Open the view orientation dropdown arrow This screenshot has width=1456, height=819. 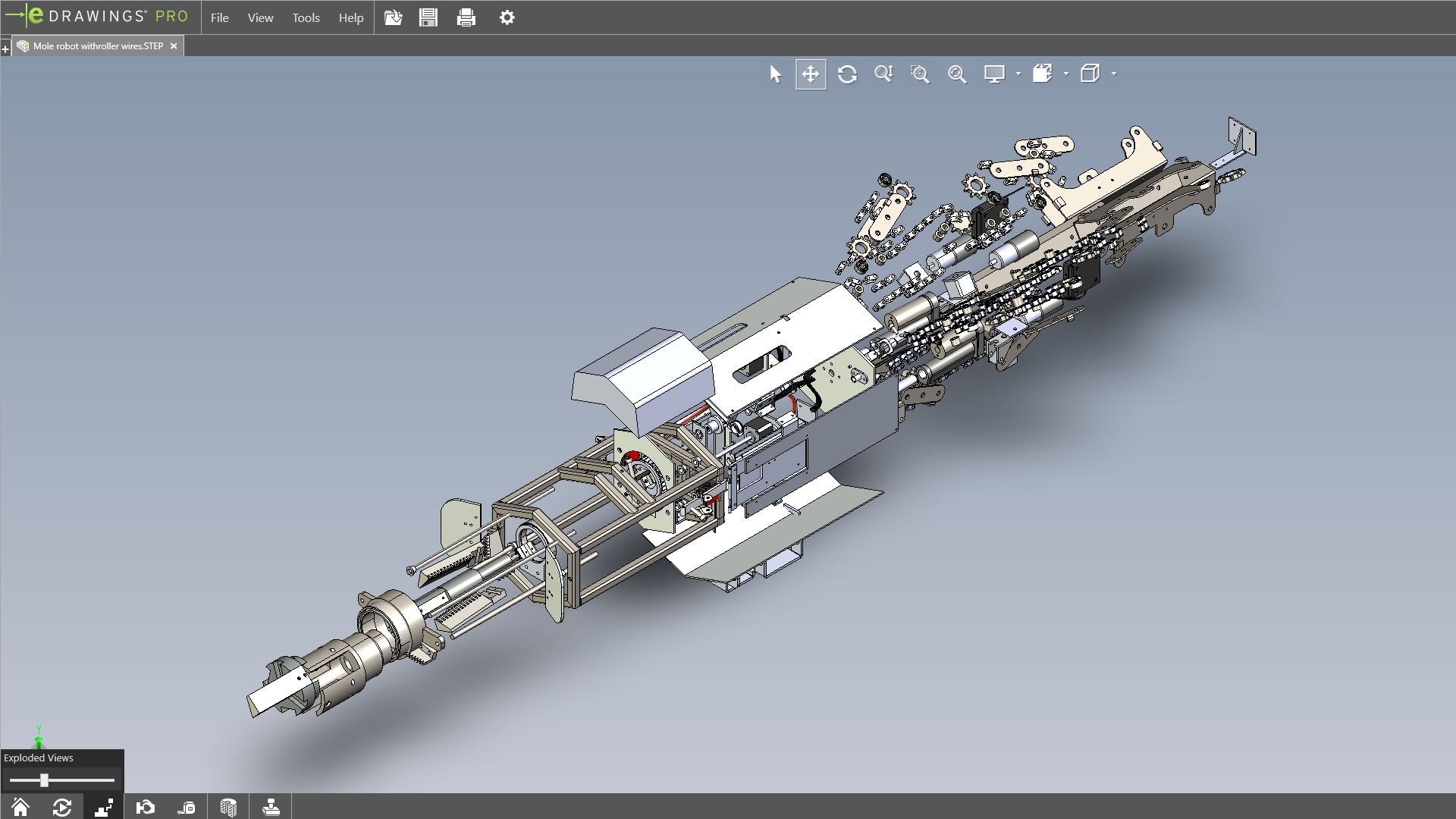coord(1066,74)
